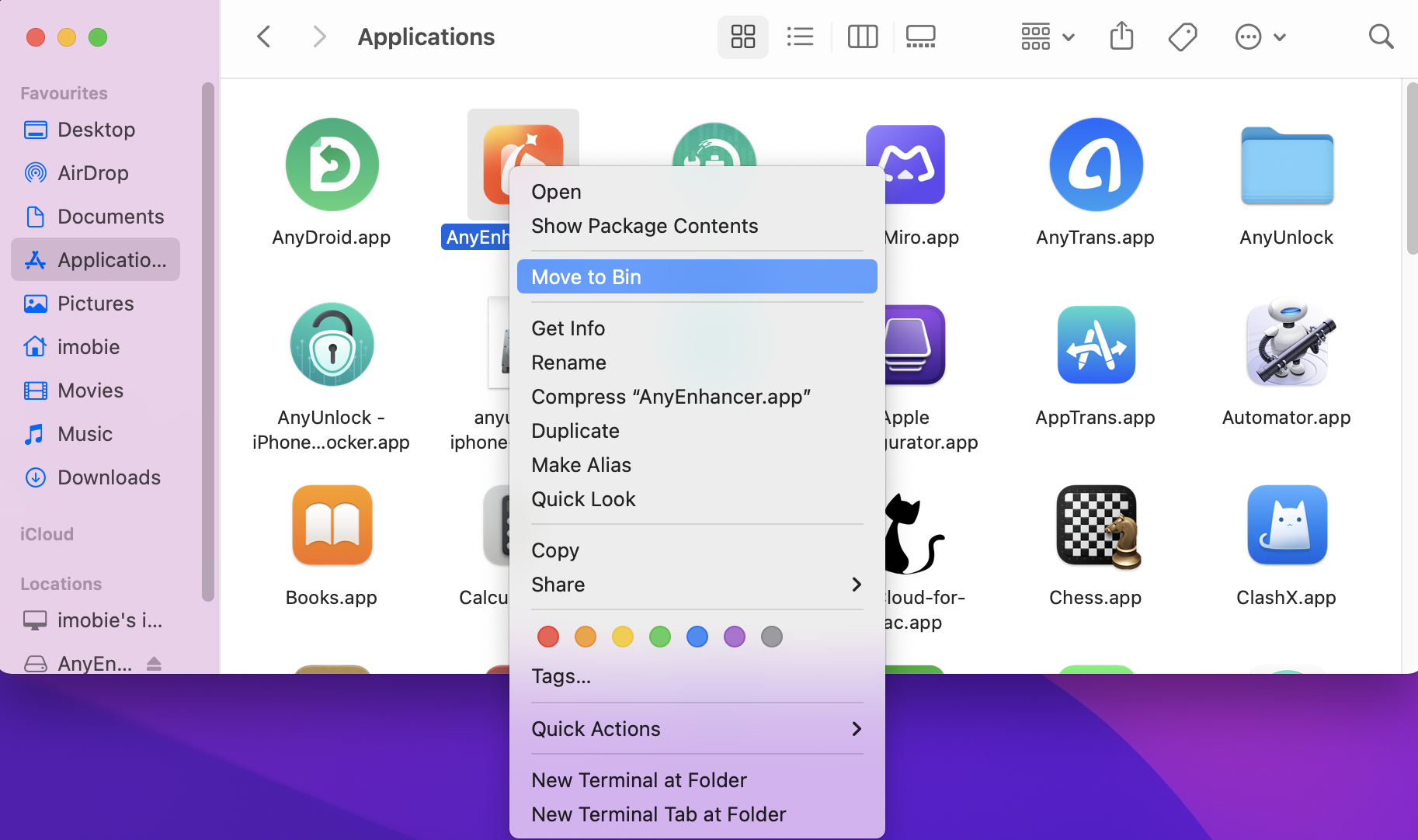Apply the gray tag color

click(772, 637)
